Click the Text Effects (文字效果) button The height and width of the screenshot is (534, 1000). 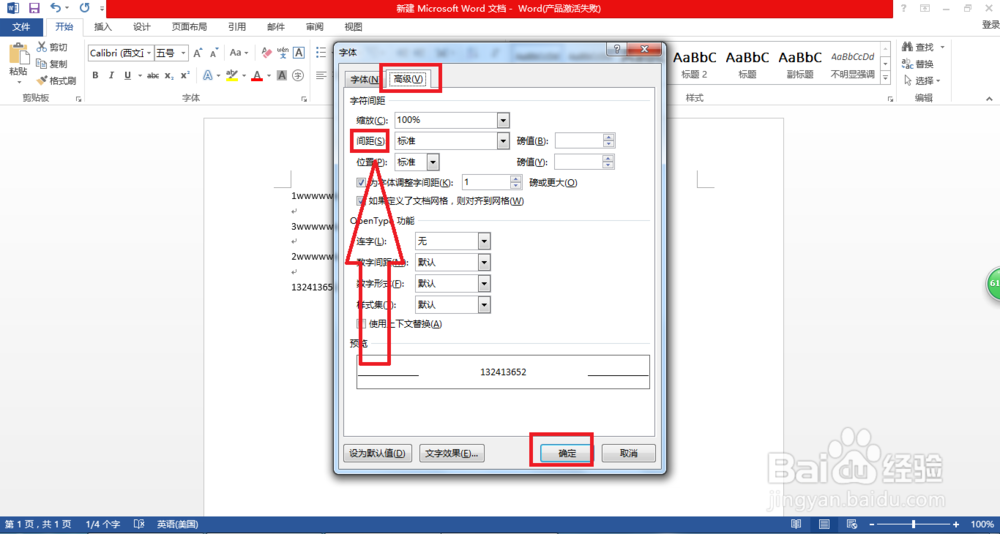[x=452, y=453]
